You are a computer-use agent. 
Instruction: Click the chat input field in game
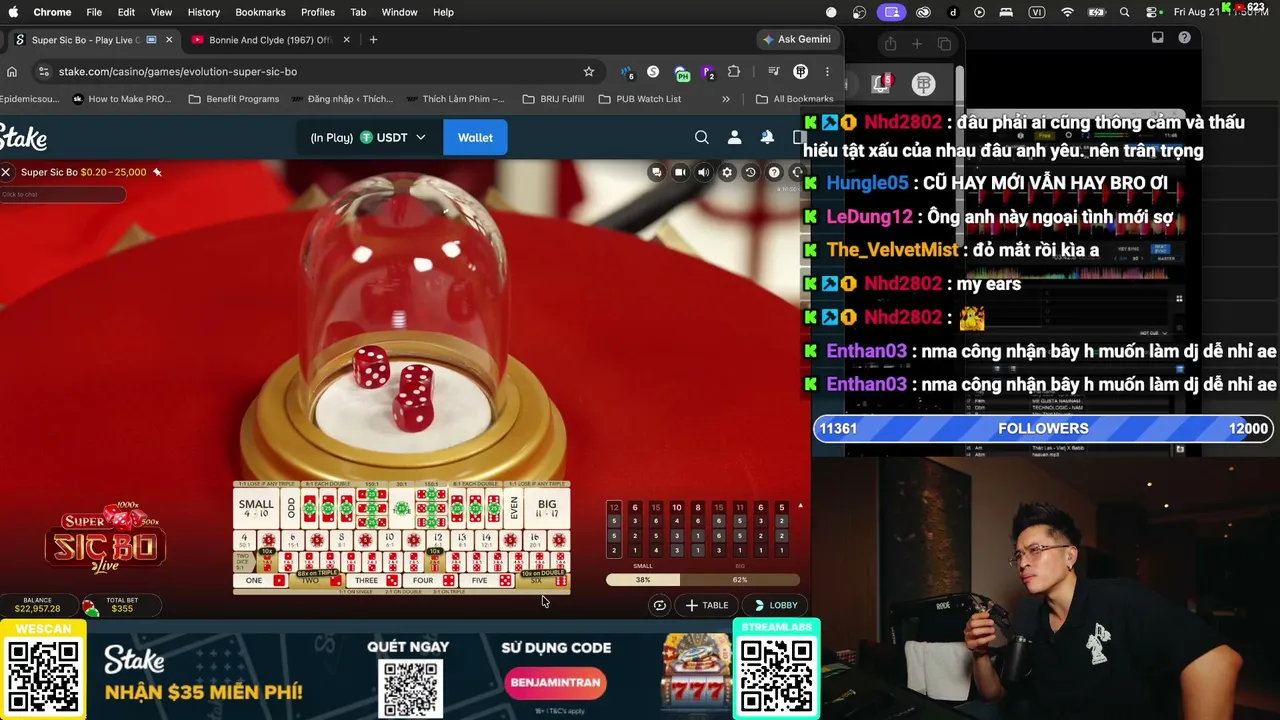63,194
